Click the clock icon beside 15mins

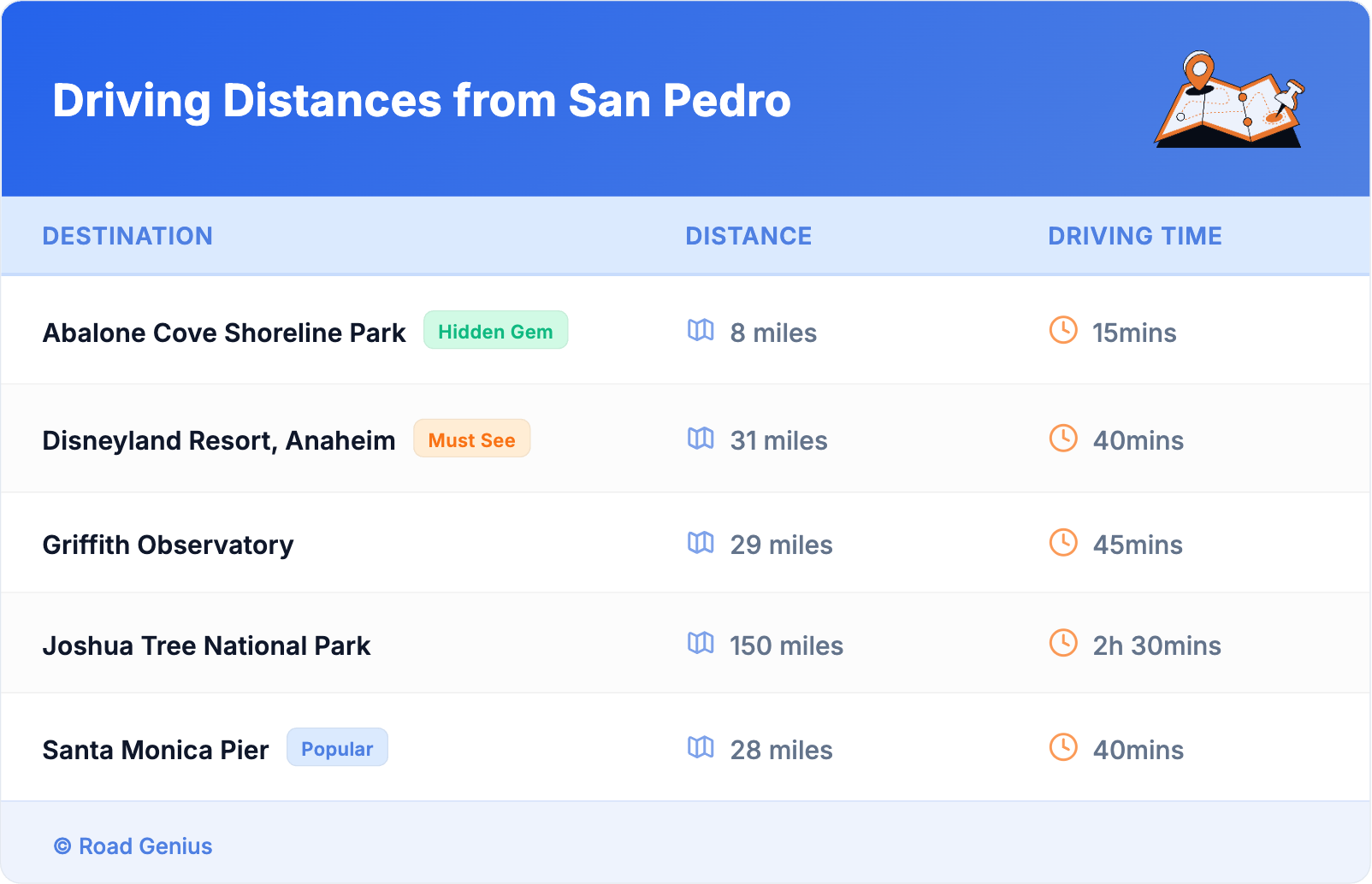[1063, 330]
